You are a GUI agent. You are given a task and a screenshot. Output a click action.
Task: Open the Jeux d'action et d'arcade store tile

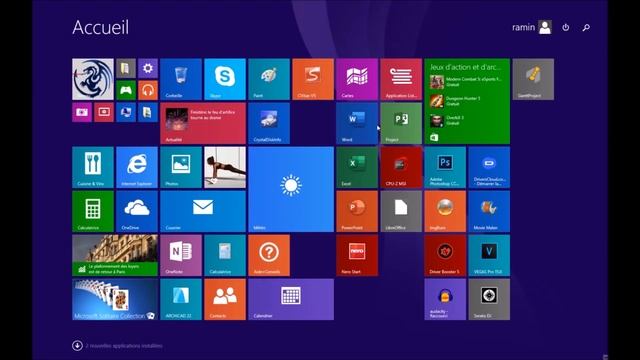pyautogui.click(x=467, y=101)
